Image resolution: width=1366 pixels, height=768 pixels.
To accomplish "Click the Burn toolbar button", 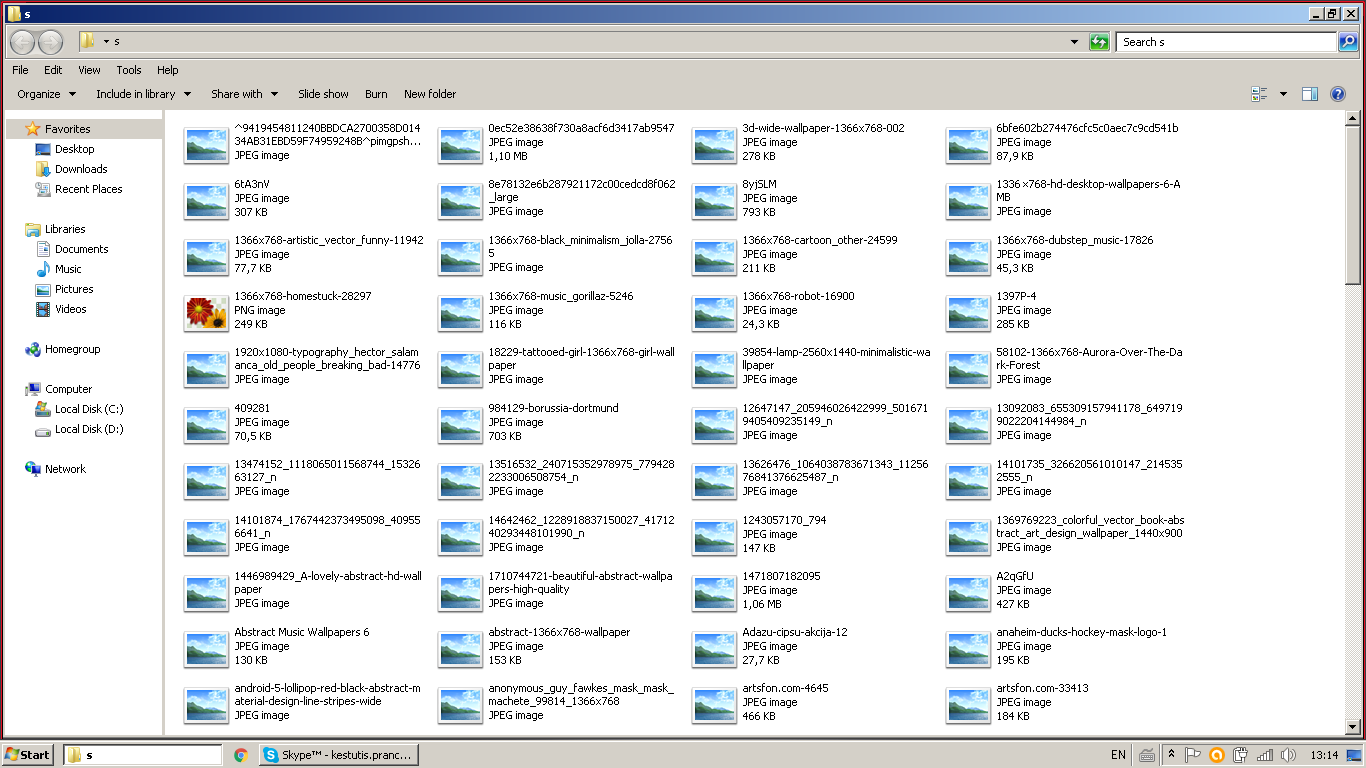I will (376, 94).
